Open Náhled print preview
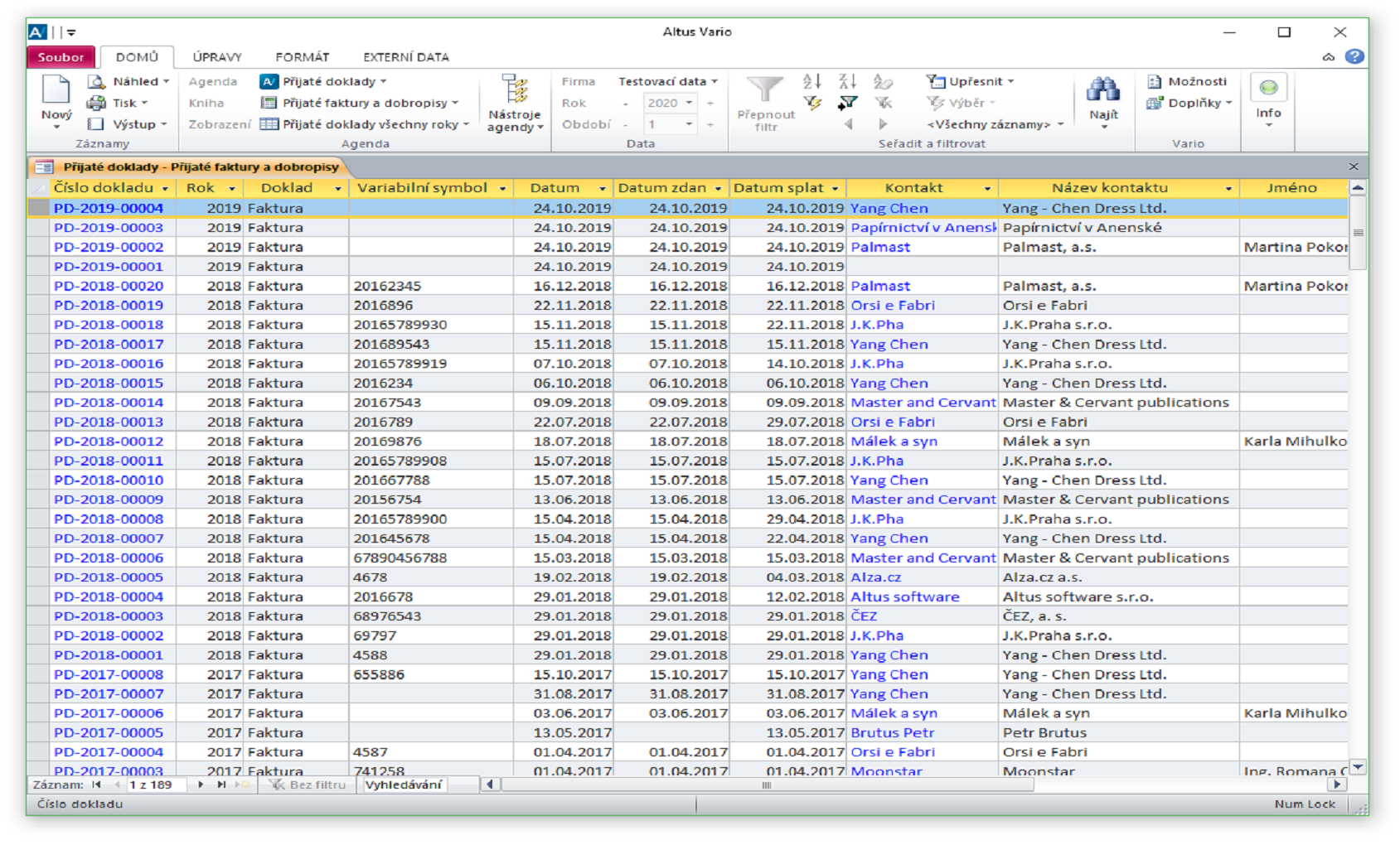The image size is (1400, 845). point(128,81)
